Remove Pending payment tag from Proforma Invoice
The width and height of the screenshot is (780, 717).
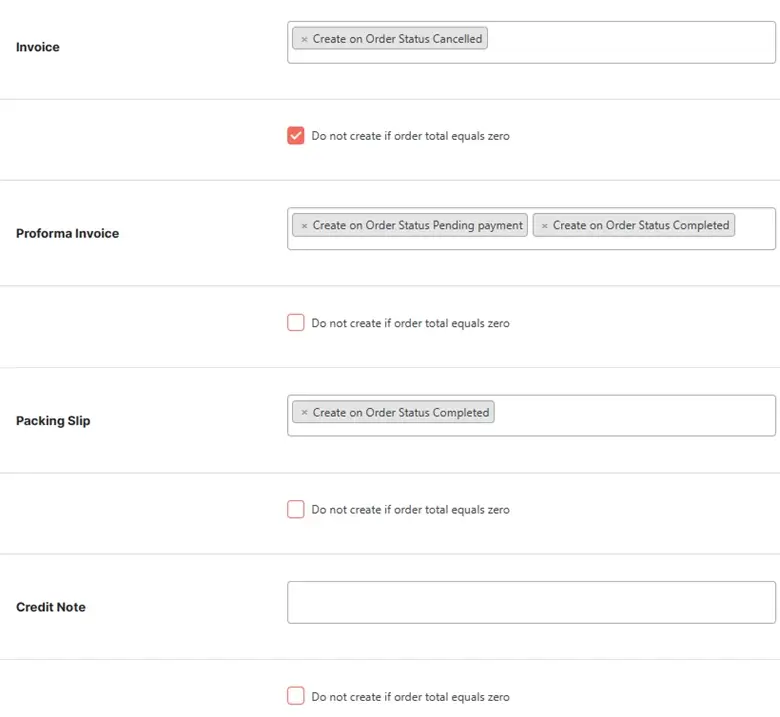tap(304, 225)
